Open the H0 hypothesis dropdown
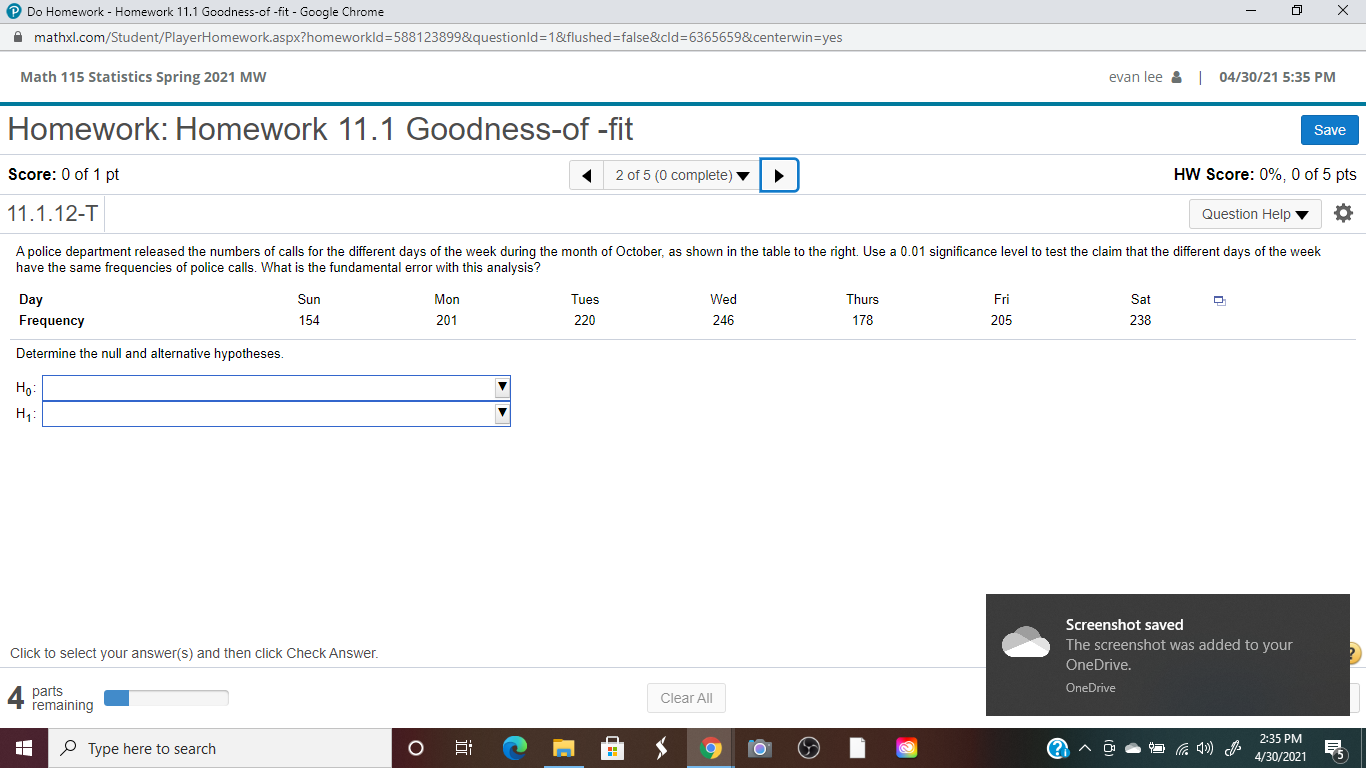The height and width of the screenshot is (768, 1366). click(x=502, y=387)
